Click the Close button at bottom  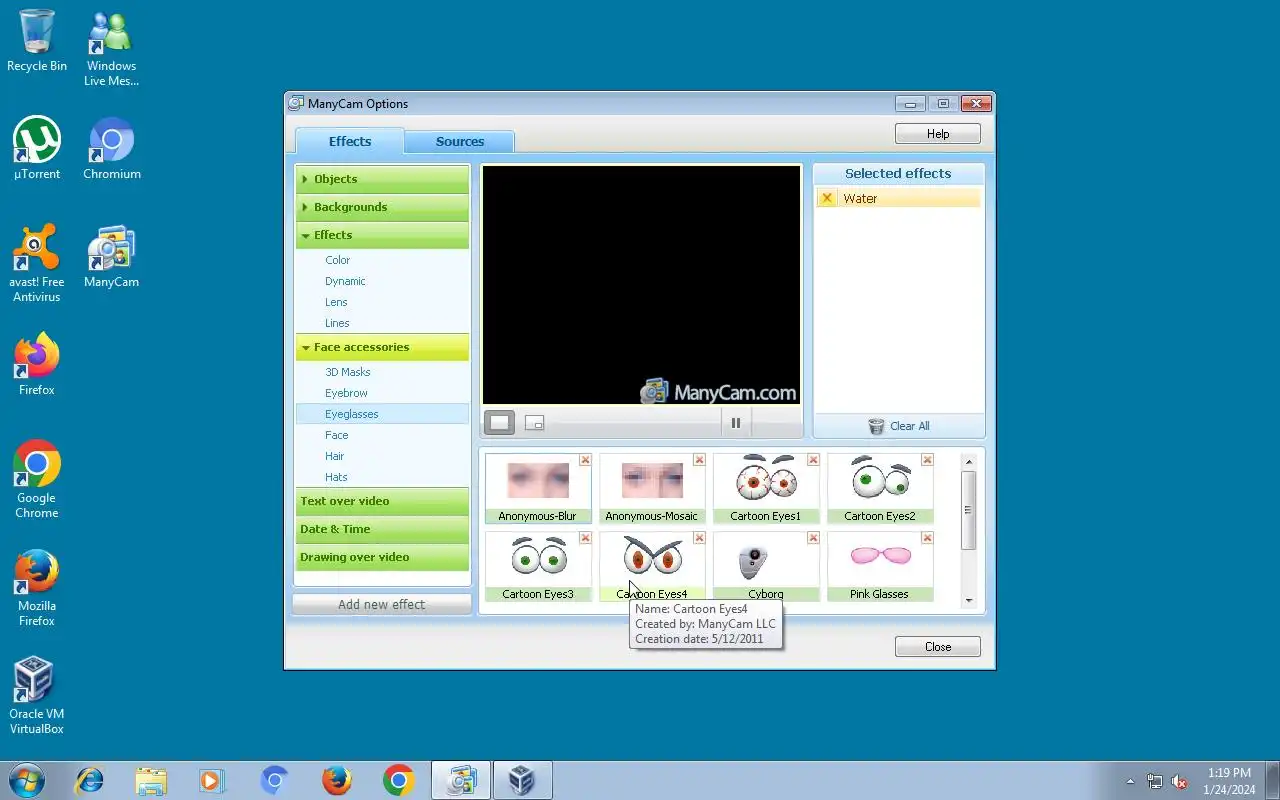click(x=938, y=647)
